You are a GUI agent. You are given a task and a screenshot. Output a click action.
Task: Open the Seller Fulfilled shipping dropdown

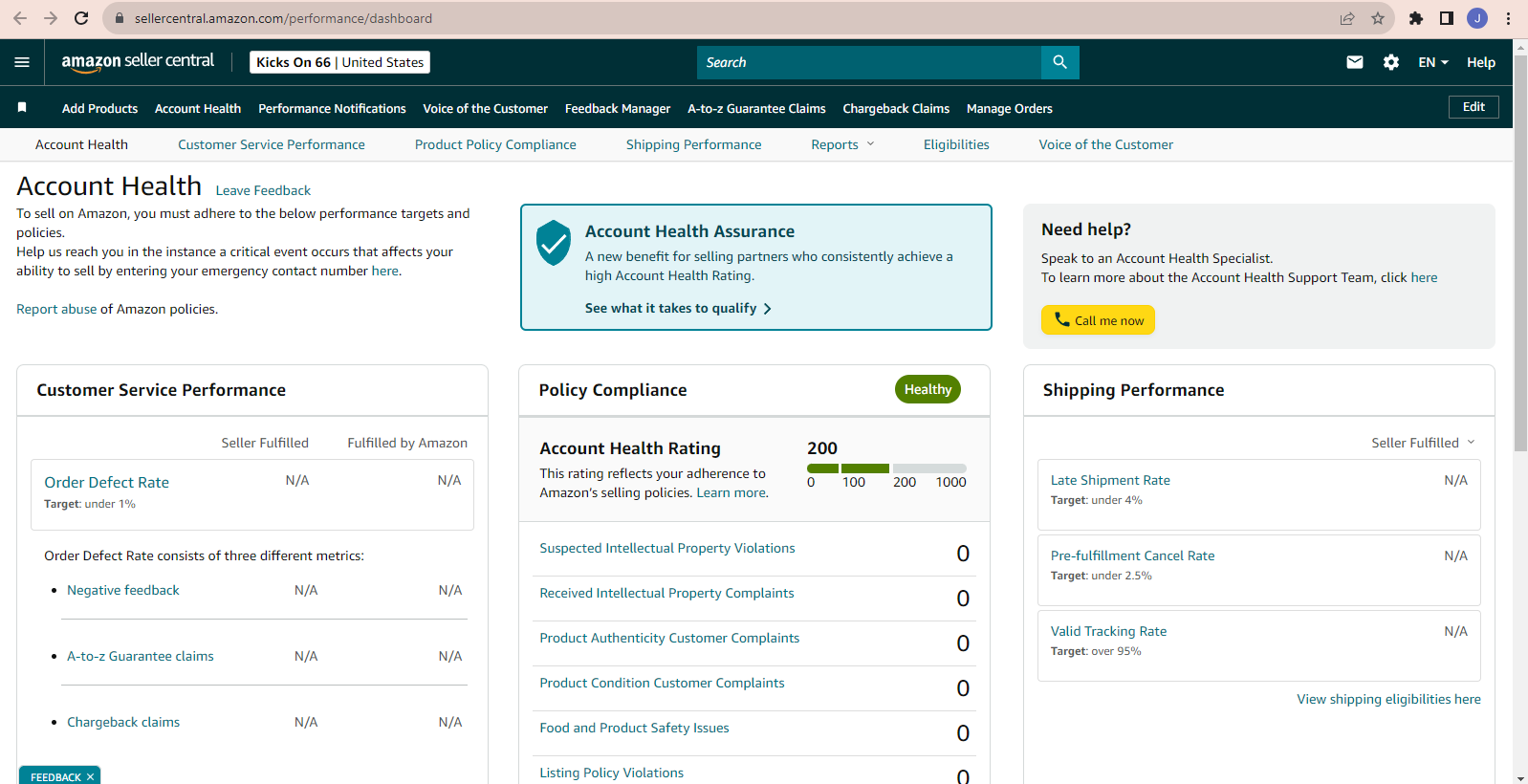tap(1423, 443)
